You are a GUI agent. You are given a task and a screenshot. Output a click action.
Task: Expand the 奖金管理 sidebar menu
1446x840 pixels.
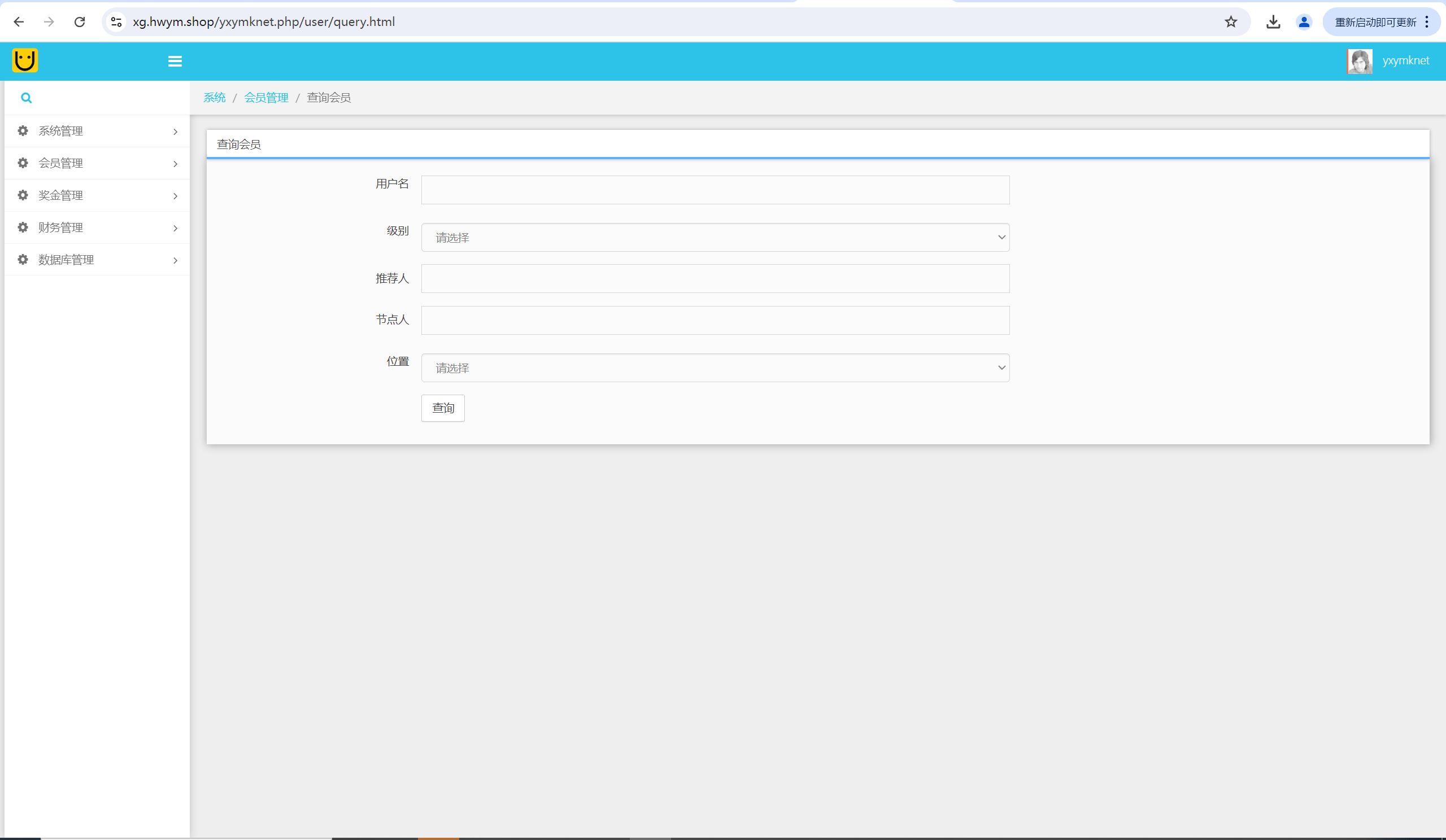[98, 195]
